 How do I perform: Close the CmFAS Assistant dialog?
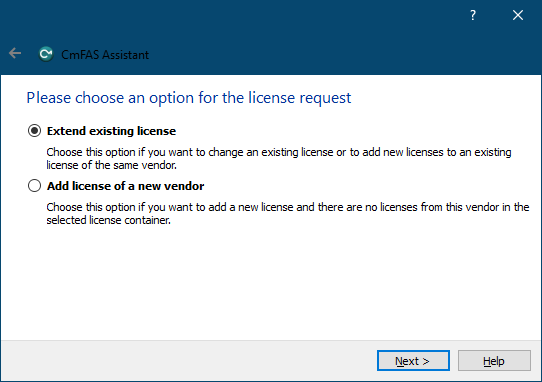[x=517, y=15]
